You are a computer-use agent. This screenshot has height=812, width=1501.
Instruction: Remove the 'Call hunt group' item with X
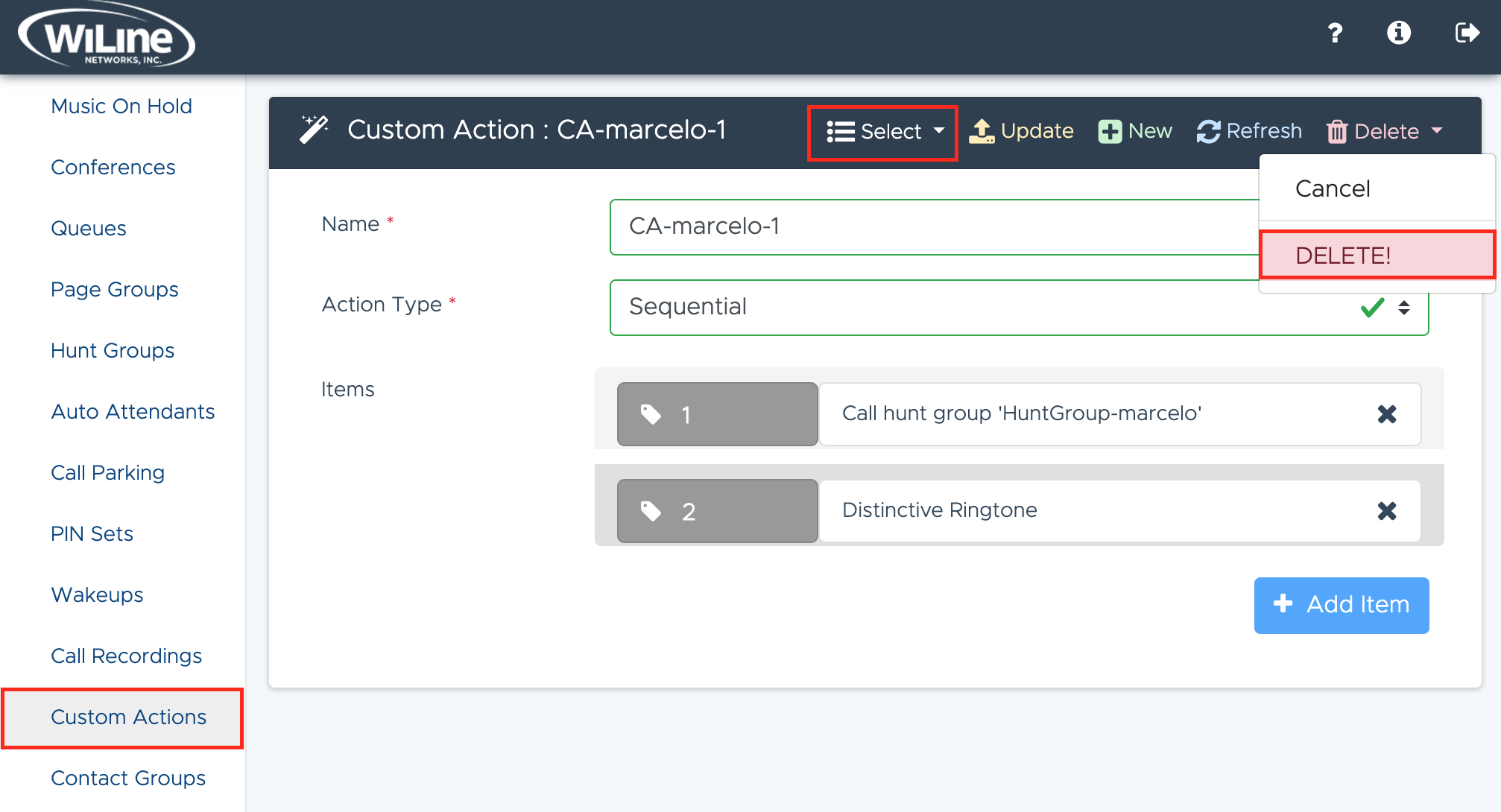tap(1386, 414)
